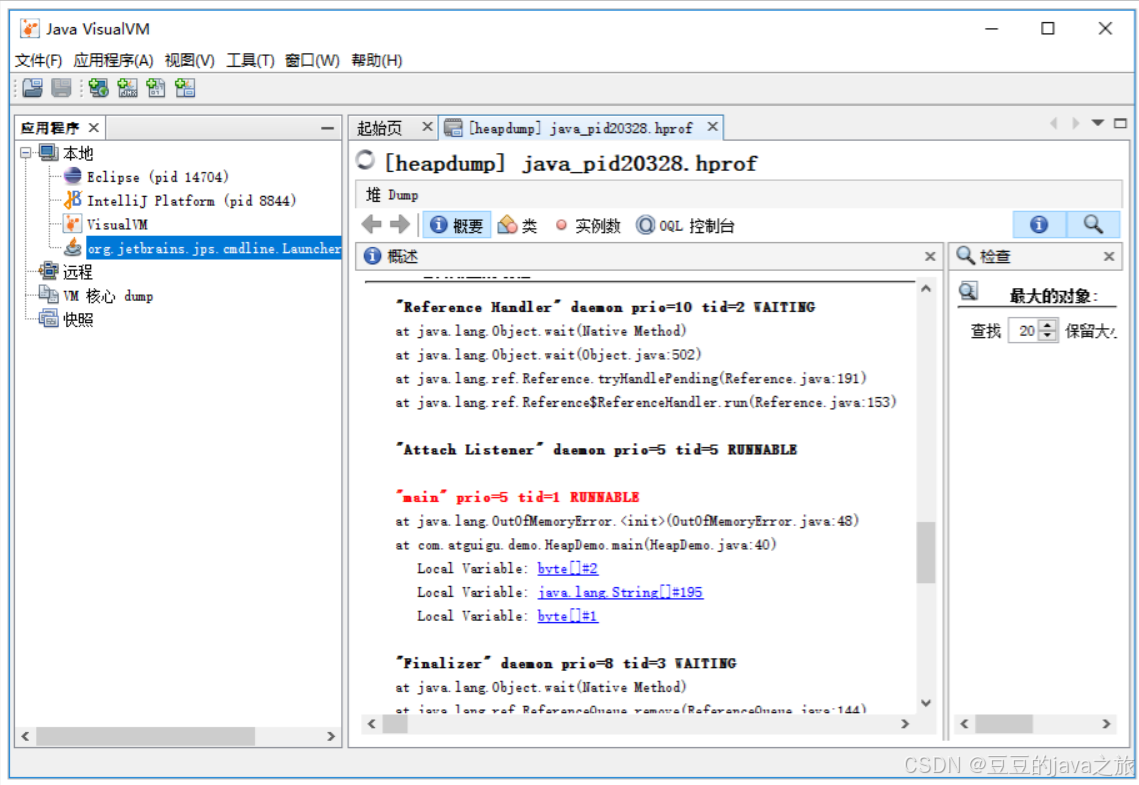
Task: Close the 概述 section
Action: [930, 256]
